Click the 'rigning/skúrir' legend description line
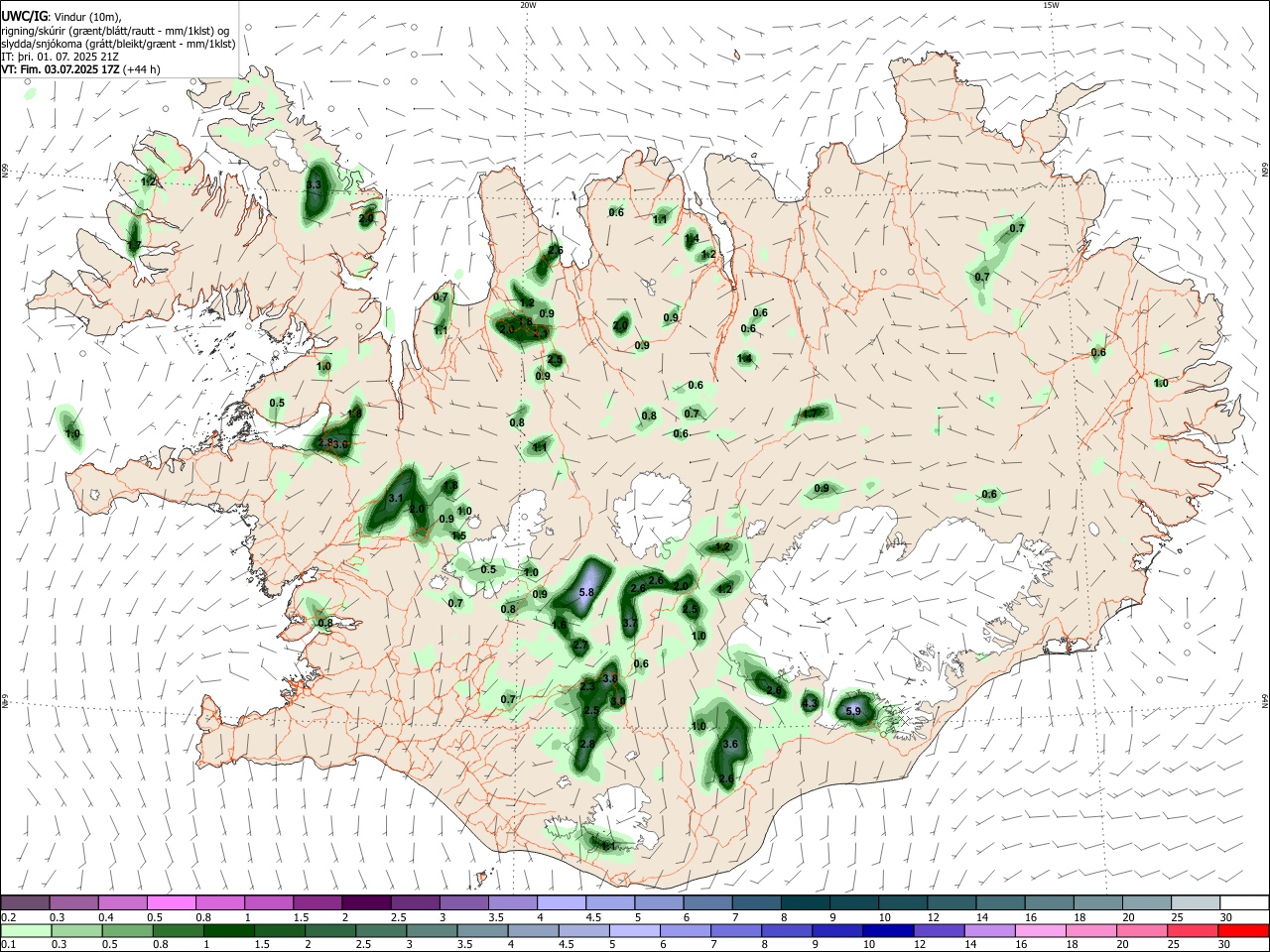 [115, 30]
